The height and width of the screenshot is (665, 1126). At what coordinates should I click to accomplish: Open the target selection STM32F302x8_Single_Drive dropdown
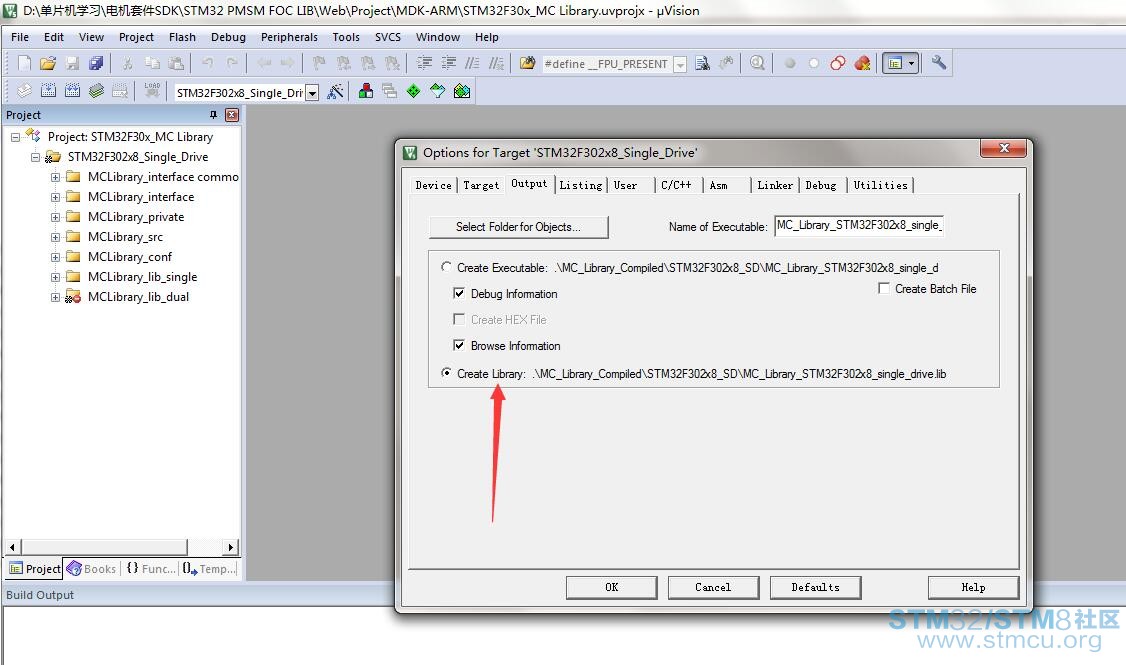(312, 93)
